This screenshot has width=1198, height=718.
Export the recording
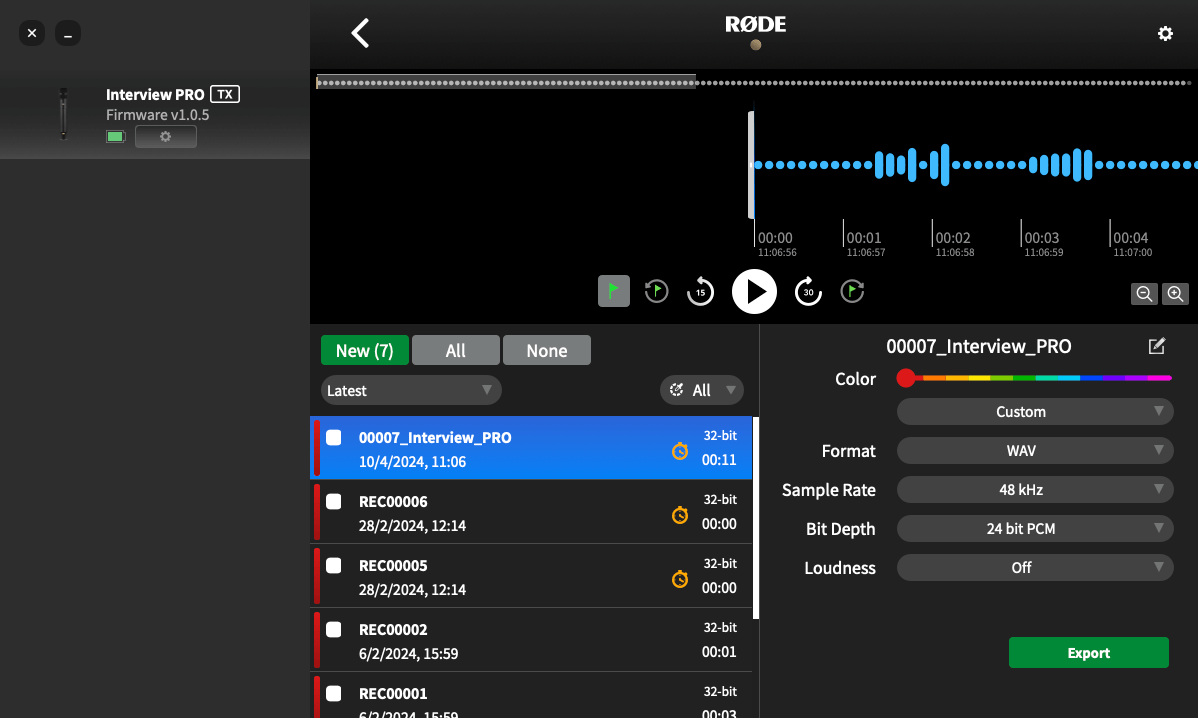(x=1089, y=653)
